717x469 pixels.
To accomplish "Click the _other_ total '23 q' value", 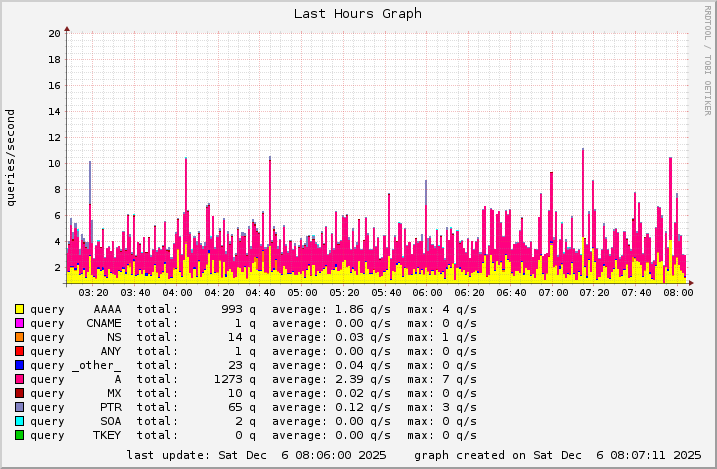I will pyautogui.click(x=242, y=365).
